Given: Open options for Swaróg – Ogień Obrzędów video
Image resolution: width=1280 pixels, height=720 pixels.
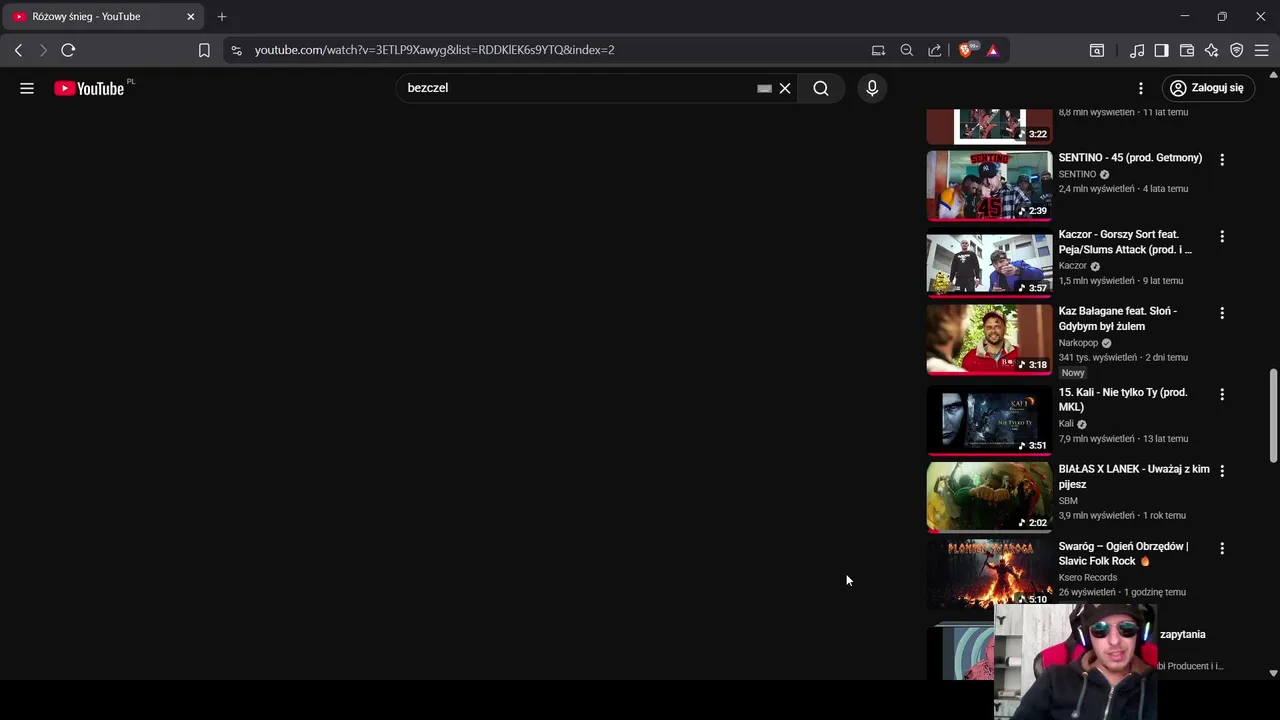Looking at the screenshot, I should click(x=1221, y=548).
